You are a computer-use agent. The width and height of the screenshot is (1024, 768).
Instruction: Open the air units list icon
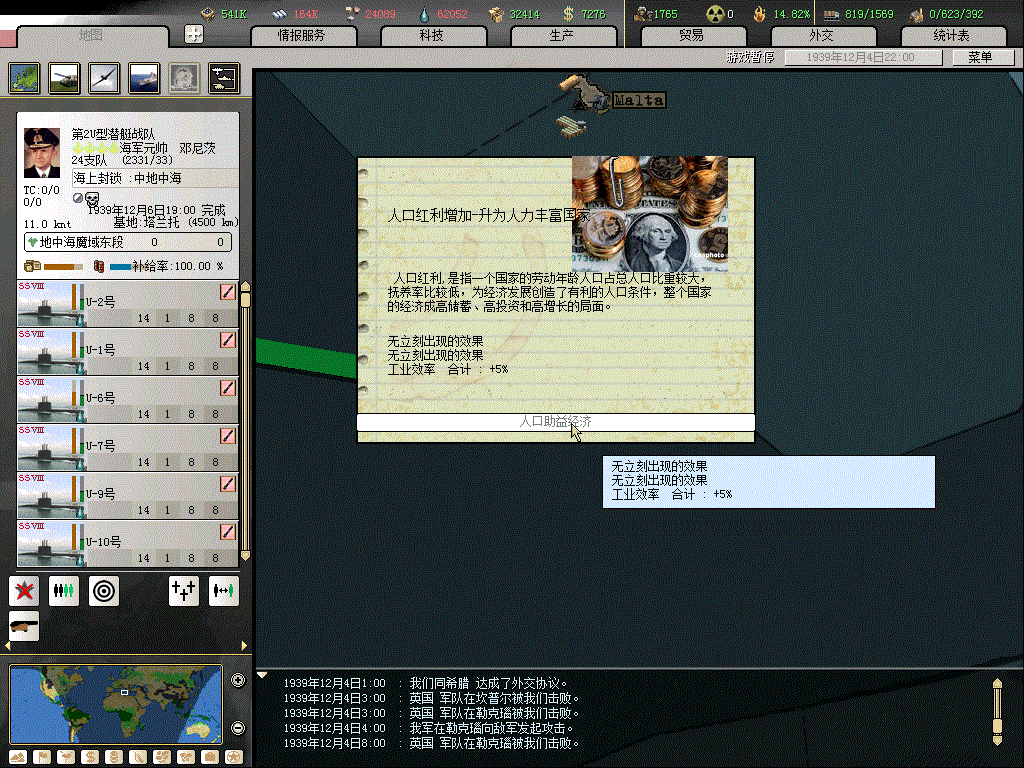[x=103, y=78]
